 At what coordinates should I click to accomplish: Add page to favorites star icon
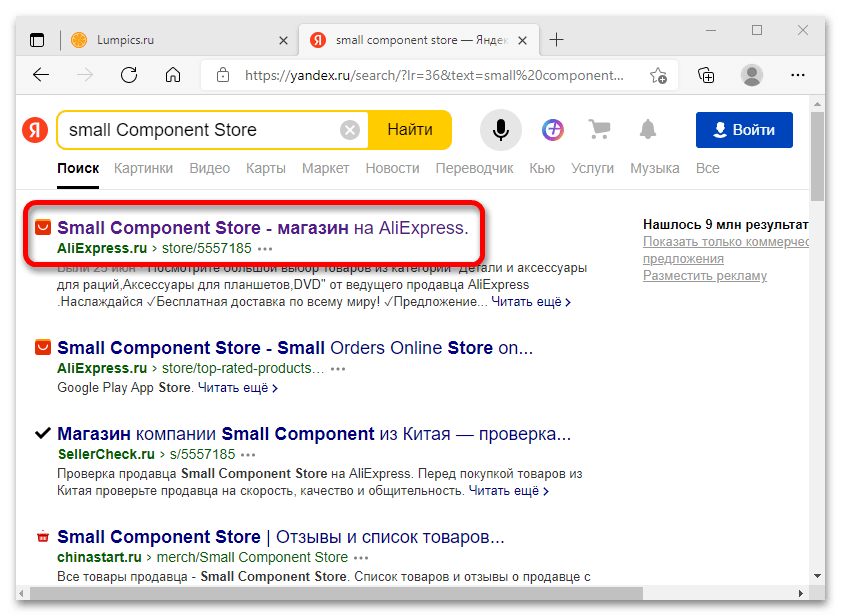658,75
